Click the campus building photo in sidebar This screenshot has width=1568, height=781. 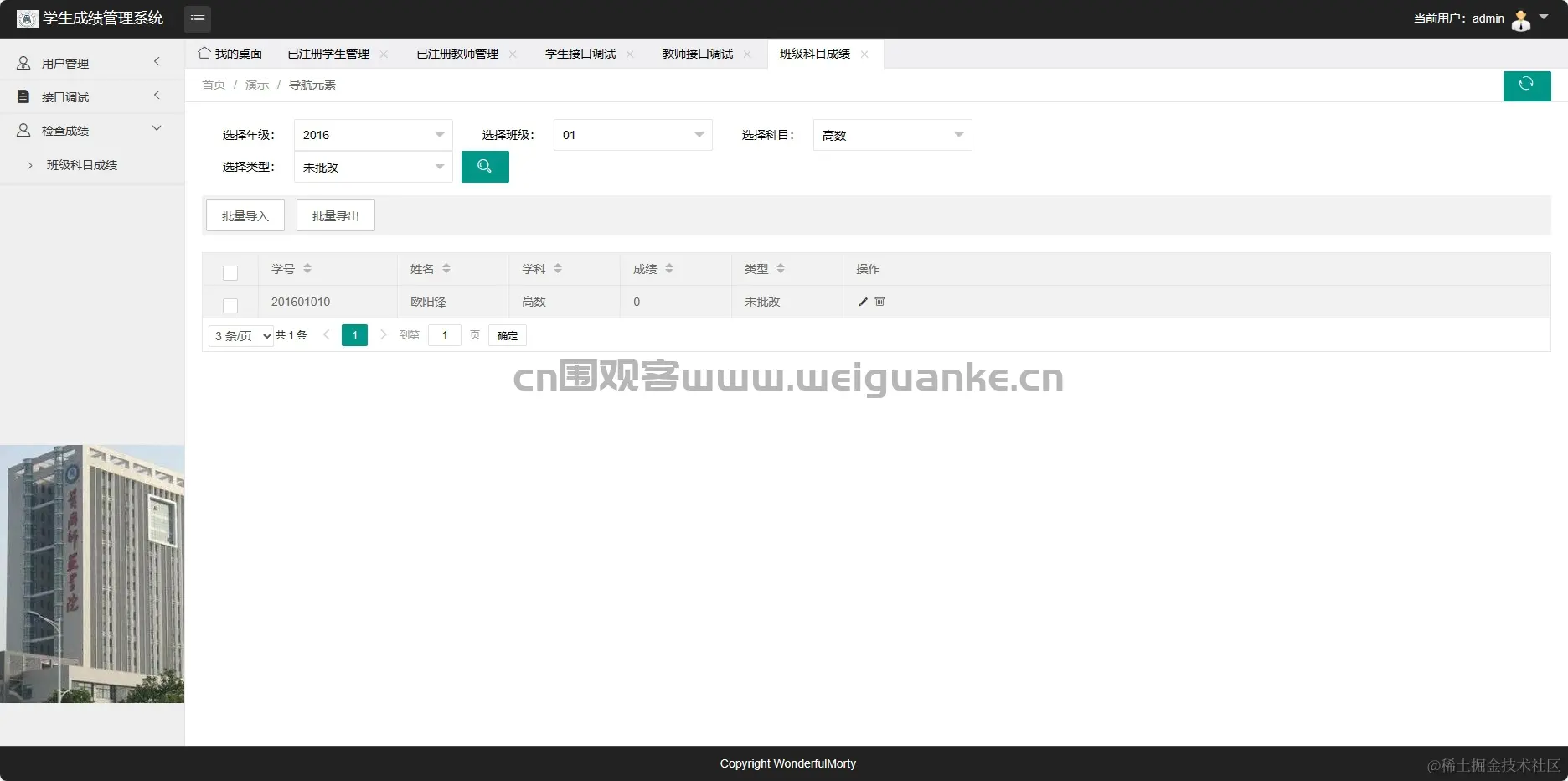(92, 573)
